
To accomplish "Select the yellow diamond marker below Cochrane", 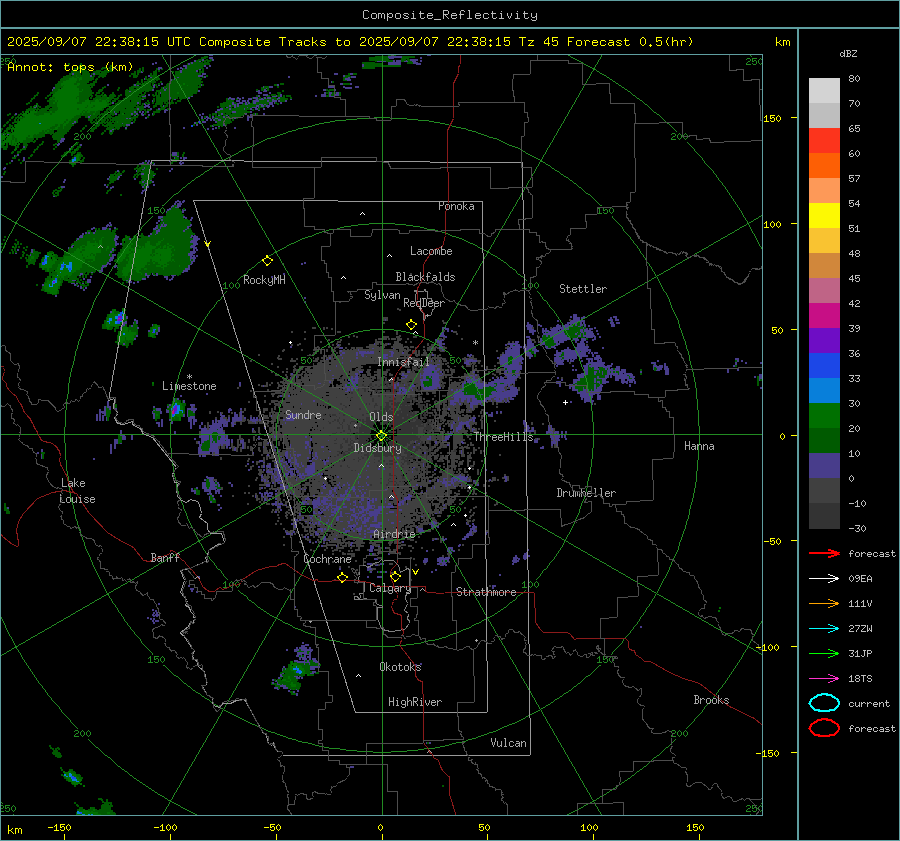I will [343, 577].
